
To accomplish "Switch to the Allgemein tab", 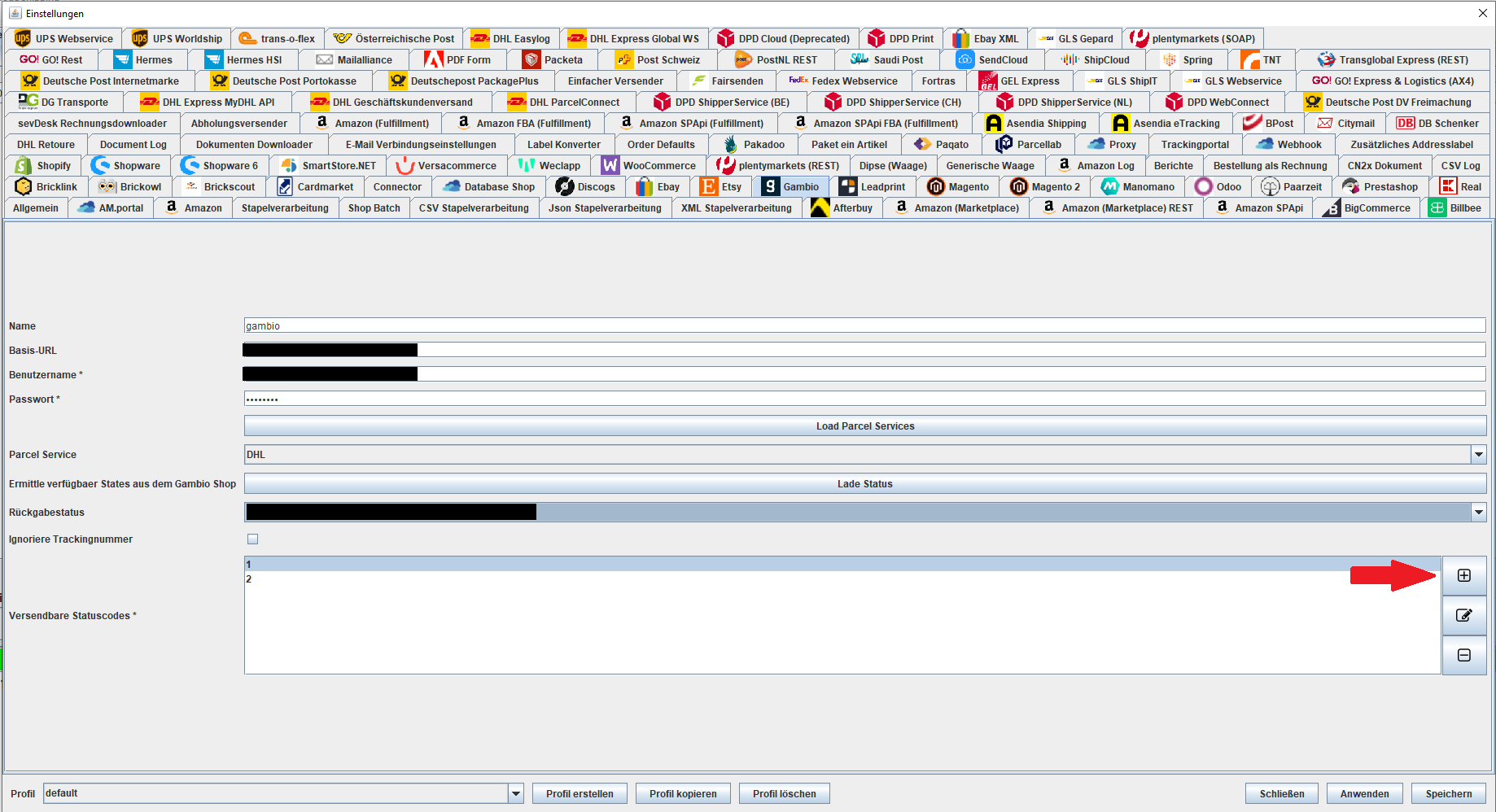I will tap(36, 207).
